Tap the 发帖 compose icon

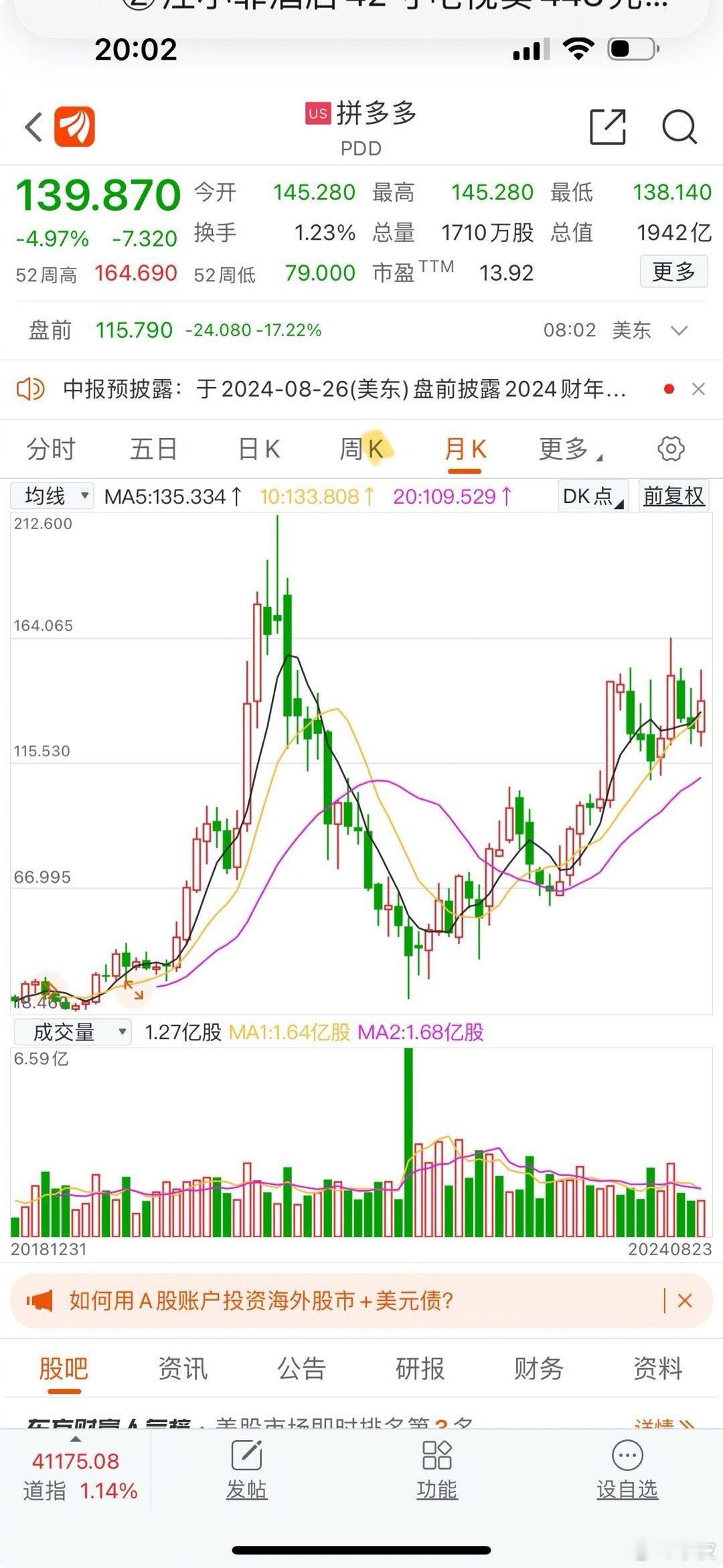point(246,1455)
